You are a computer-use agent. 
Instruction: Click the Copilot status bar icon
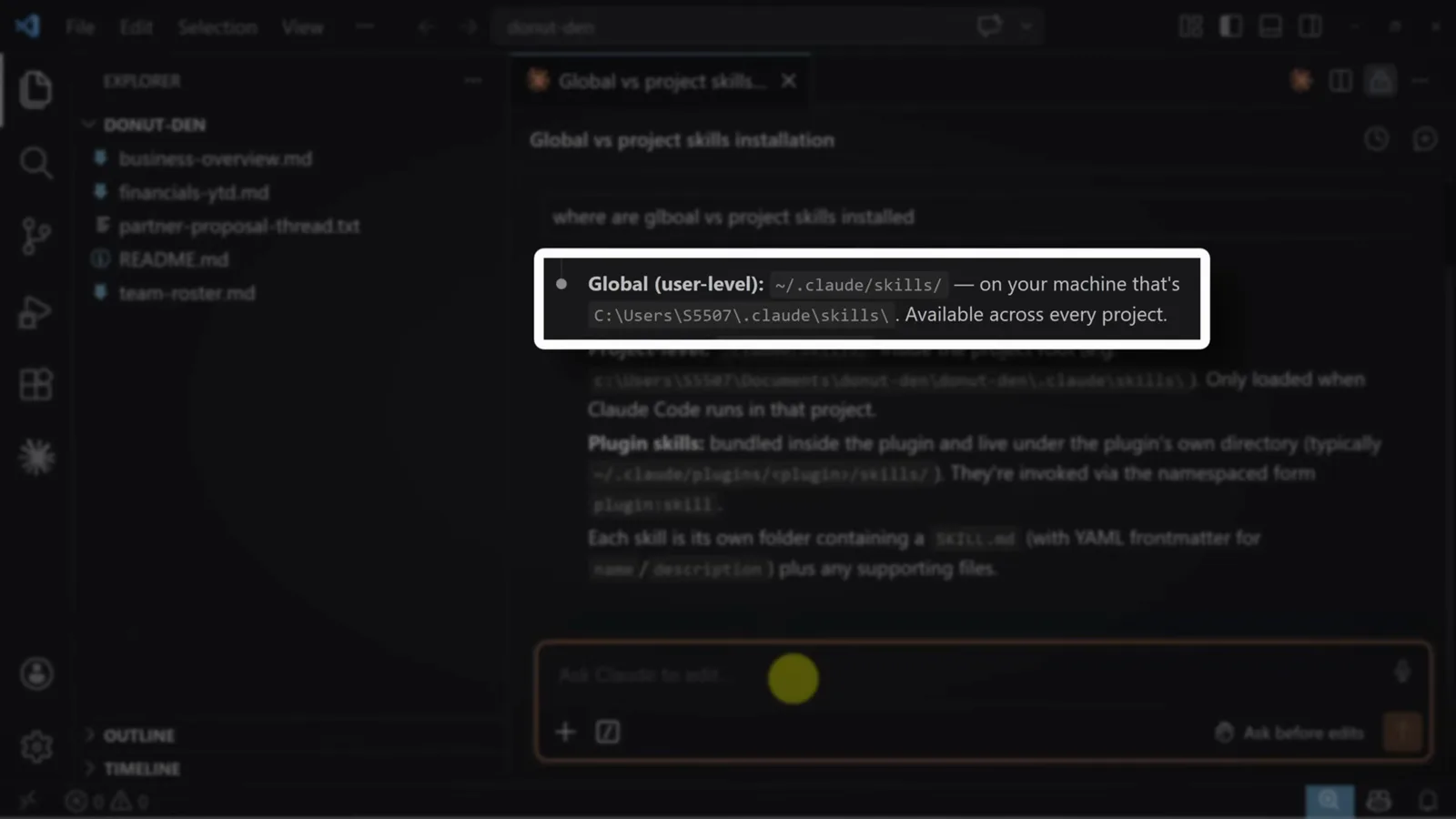tap(1379, 801)
